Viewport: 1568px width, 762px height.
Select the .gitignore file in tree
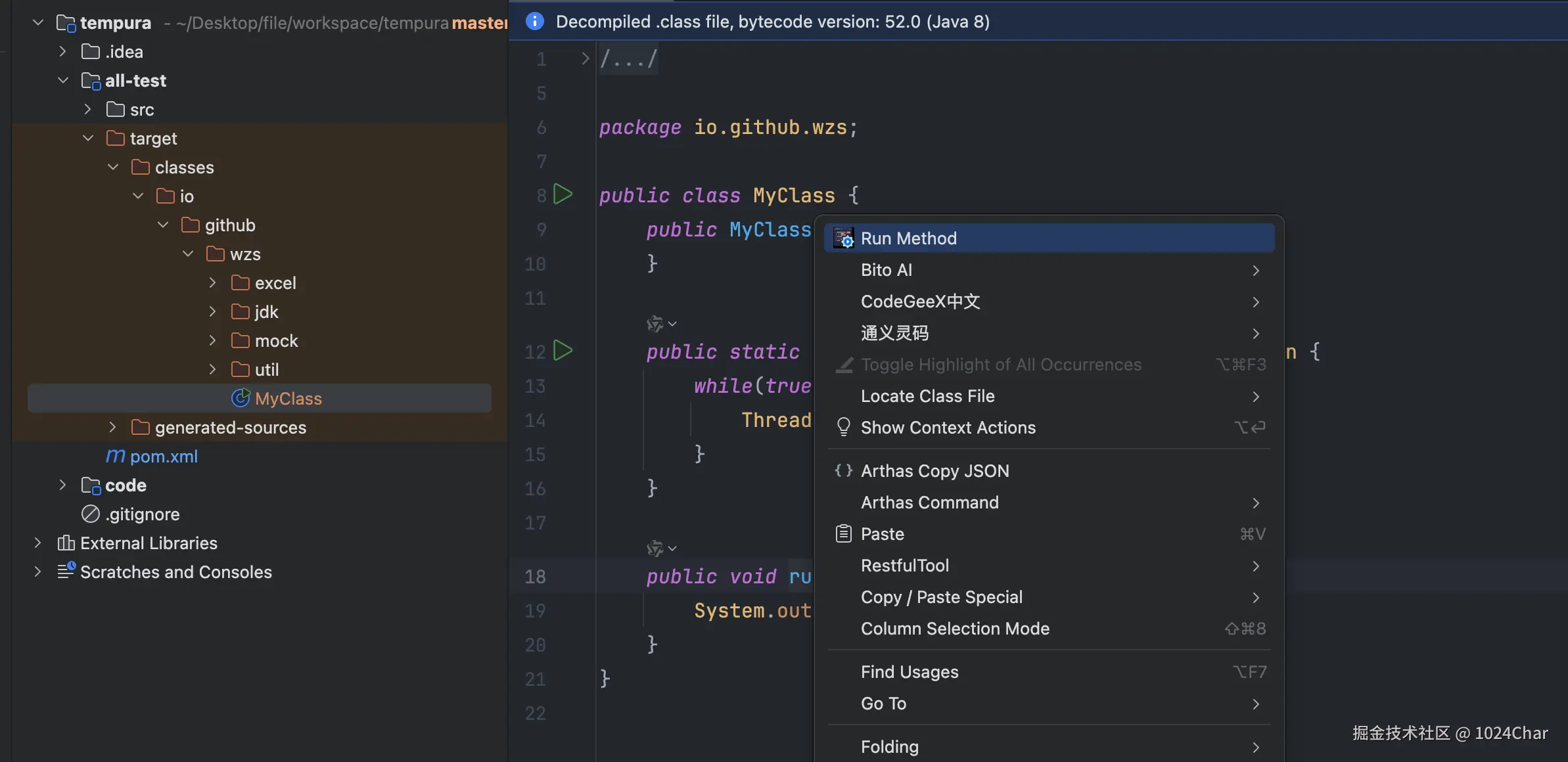tap(142, 514)
